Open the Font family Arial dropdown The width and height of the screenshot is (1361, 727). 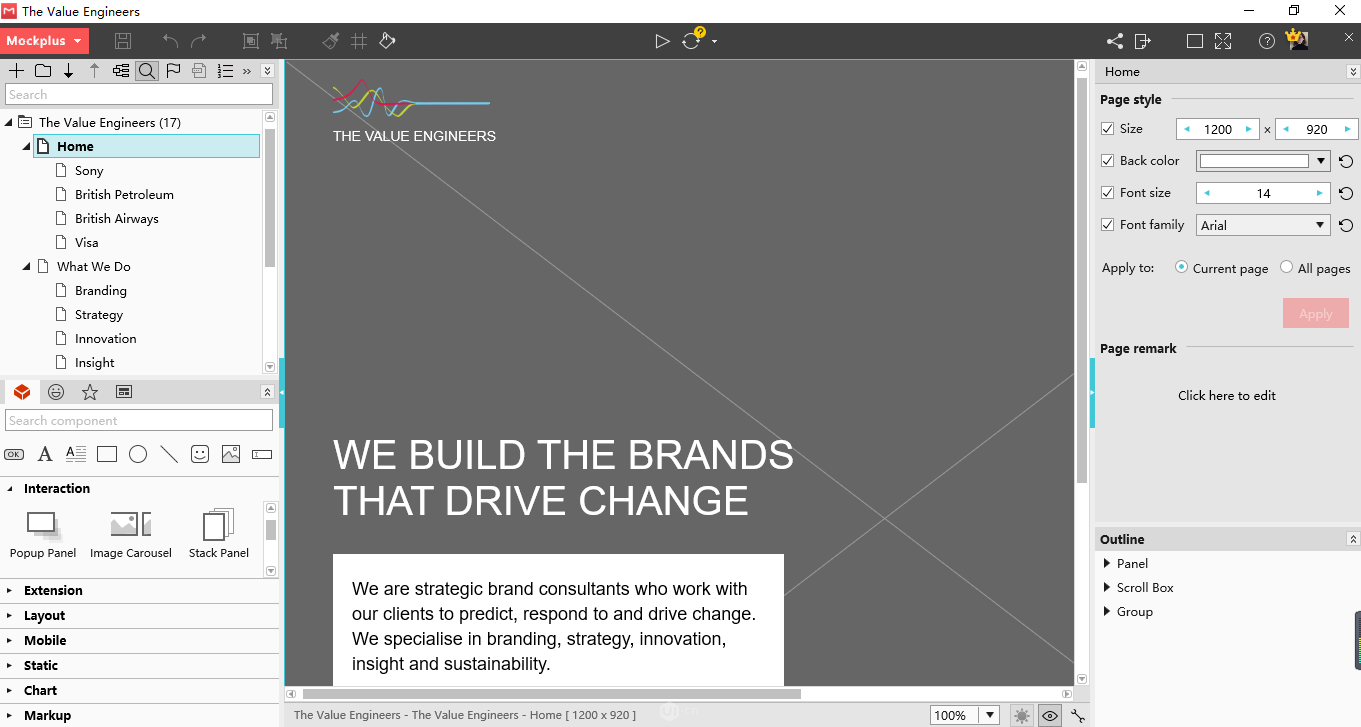pos(1264,225)
